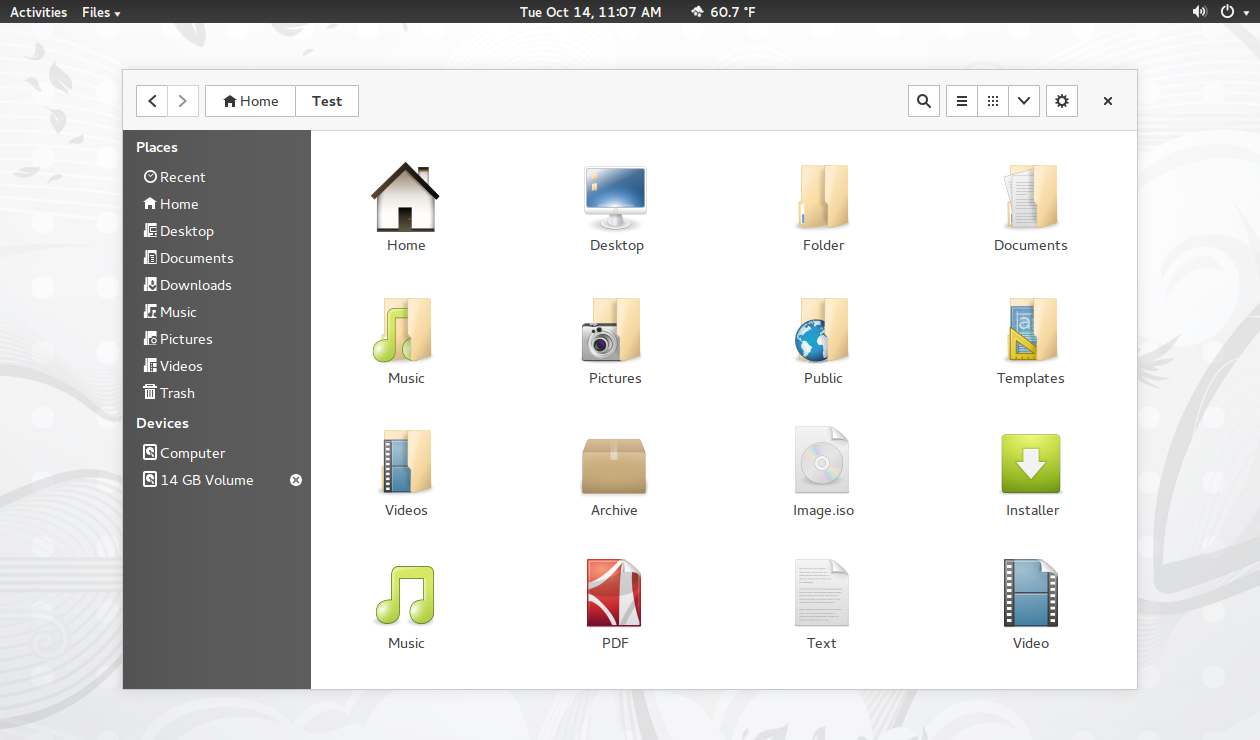Open the Public folder with globe
Screen dimensions: 1260x740
pyautogui.click(x=823, y=330)
